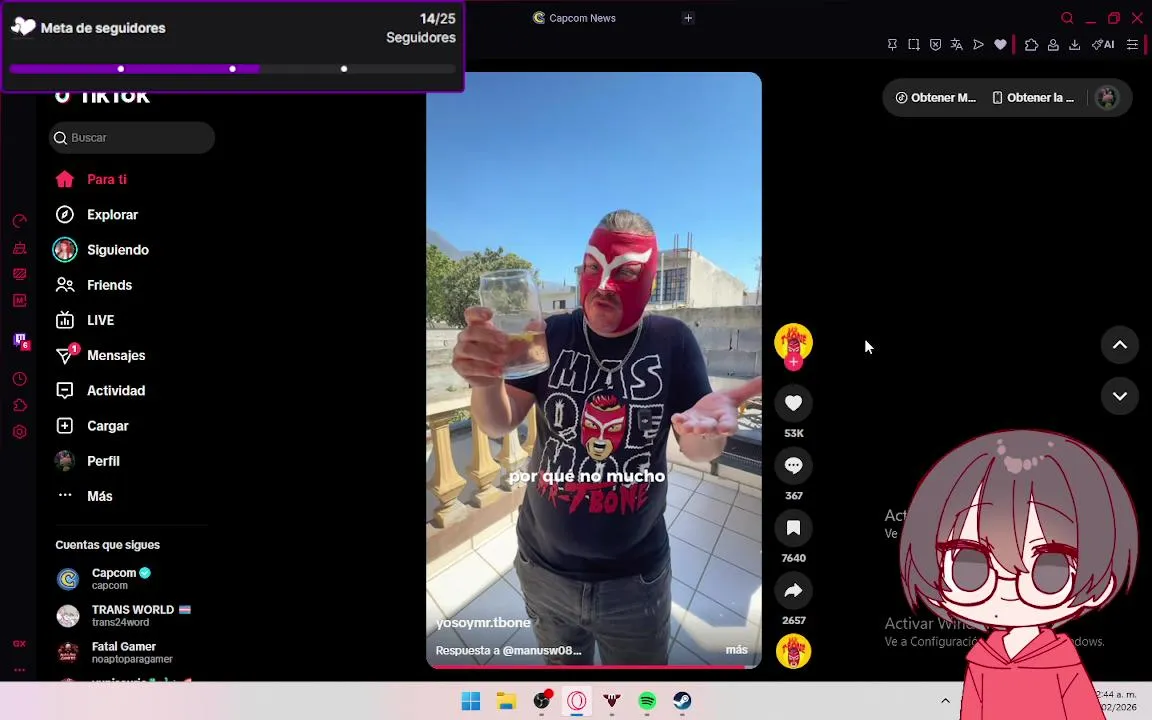Screen dimensions: 1152x720
Task: Open GX Cleaner icon in sidebar
Action: [x=20, y=248]
